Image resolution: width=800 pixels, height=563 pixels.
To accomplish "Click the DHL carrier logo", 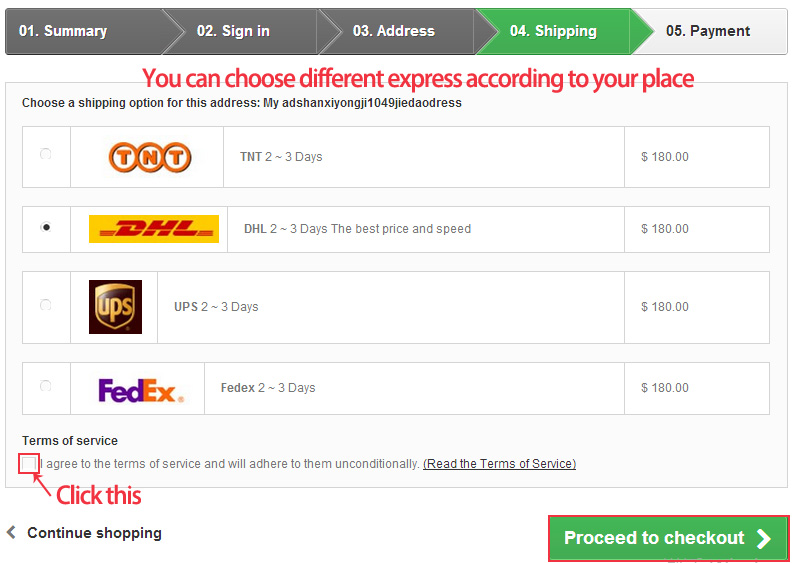I will 154,229.
